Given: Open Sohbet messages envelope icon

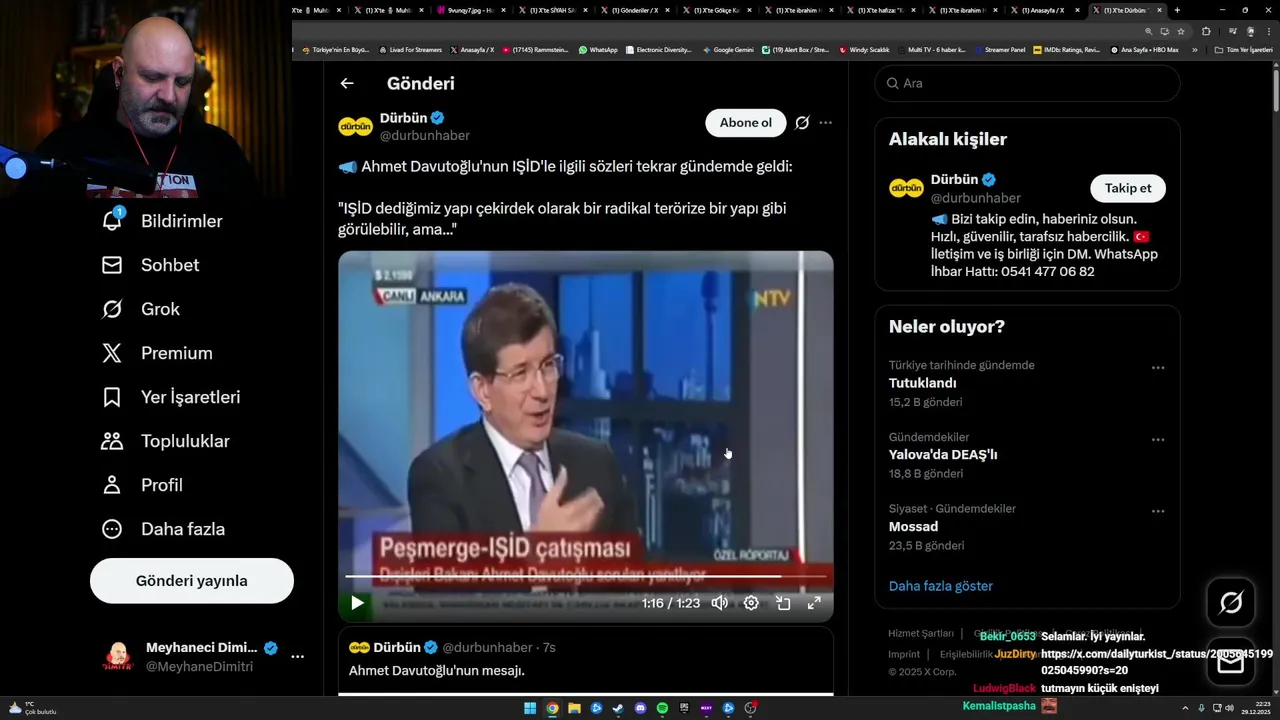Looking at the screenshot, I should (x=112, y=265).
